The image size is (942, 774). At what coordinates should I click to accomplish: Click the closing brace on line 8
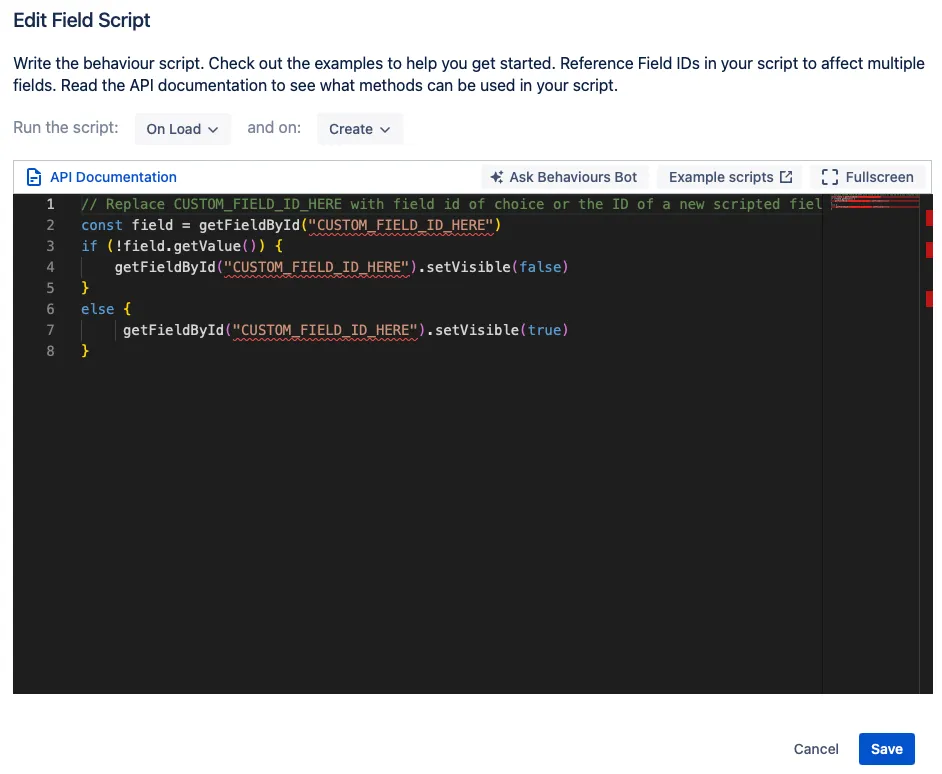tap(85, 352)
